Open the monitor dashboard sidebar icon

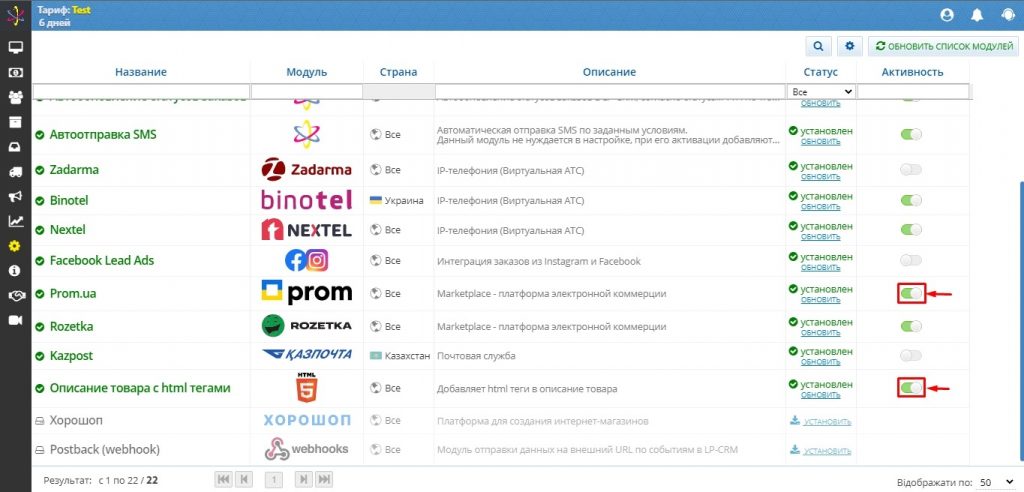[15, 48]
